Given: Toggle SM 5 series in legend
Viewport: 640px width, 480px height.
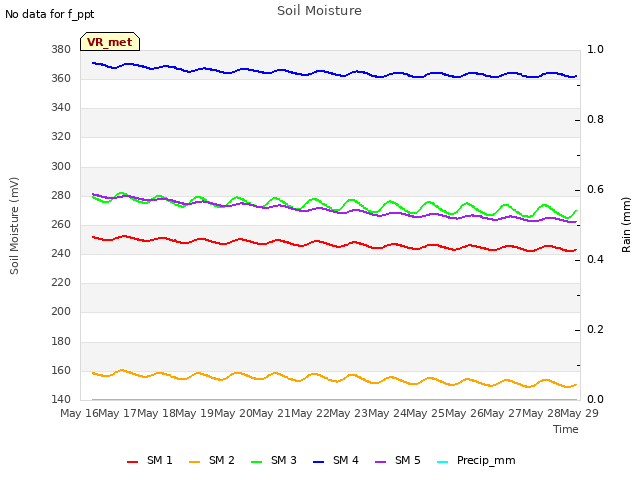Looking at the screenshot, I should coord(398,460).
